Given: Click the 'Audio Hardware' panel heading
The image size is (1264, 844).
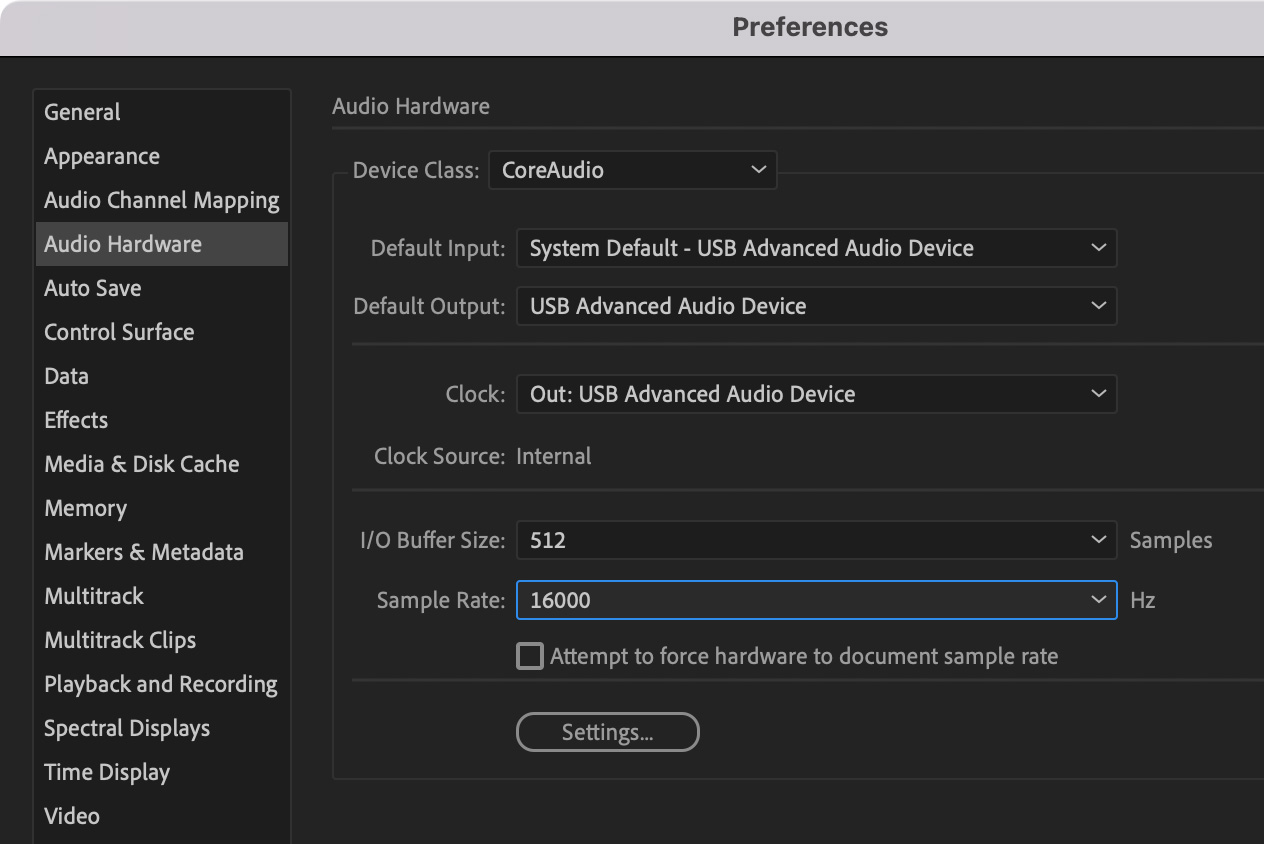Looking at the screenshot, I should 411,106.
